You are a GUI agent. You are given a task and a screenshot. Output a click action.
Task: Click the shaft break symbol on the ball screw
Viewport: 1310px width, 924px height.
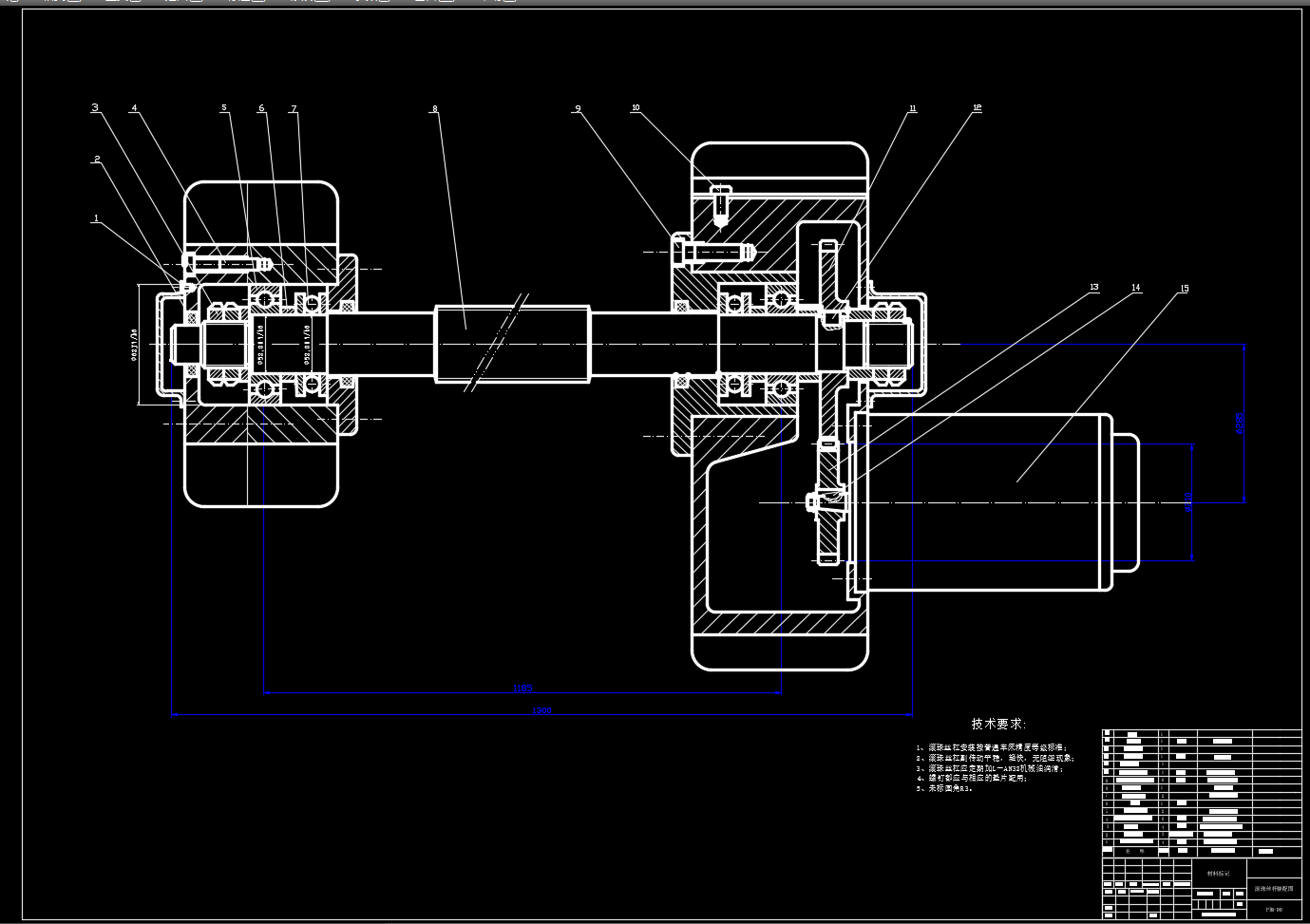496,342
